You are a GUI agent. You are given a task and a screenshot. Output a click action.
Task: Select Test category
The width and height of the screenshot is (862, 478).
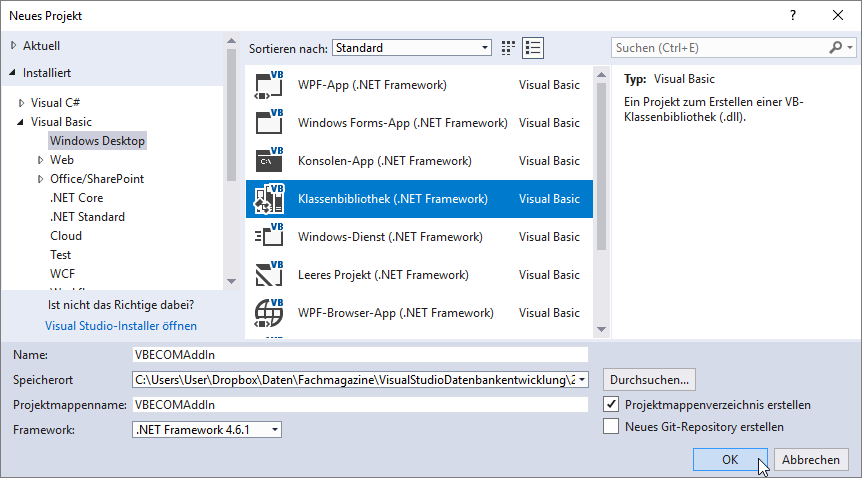tap(60, 255)
